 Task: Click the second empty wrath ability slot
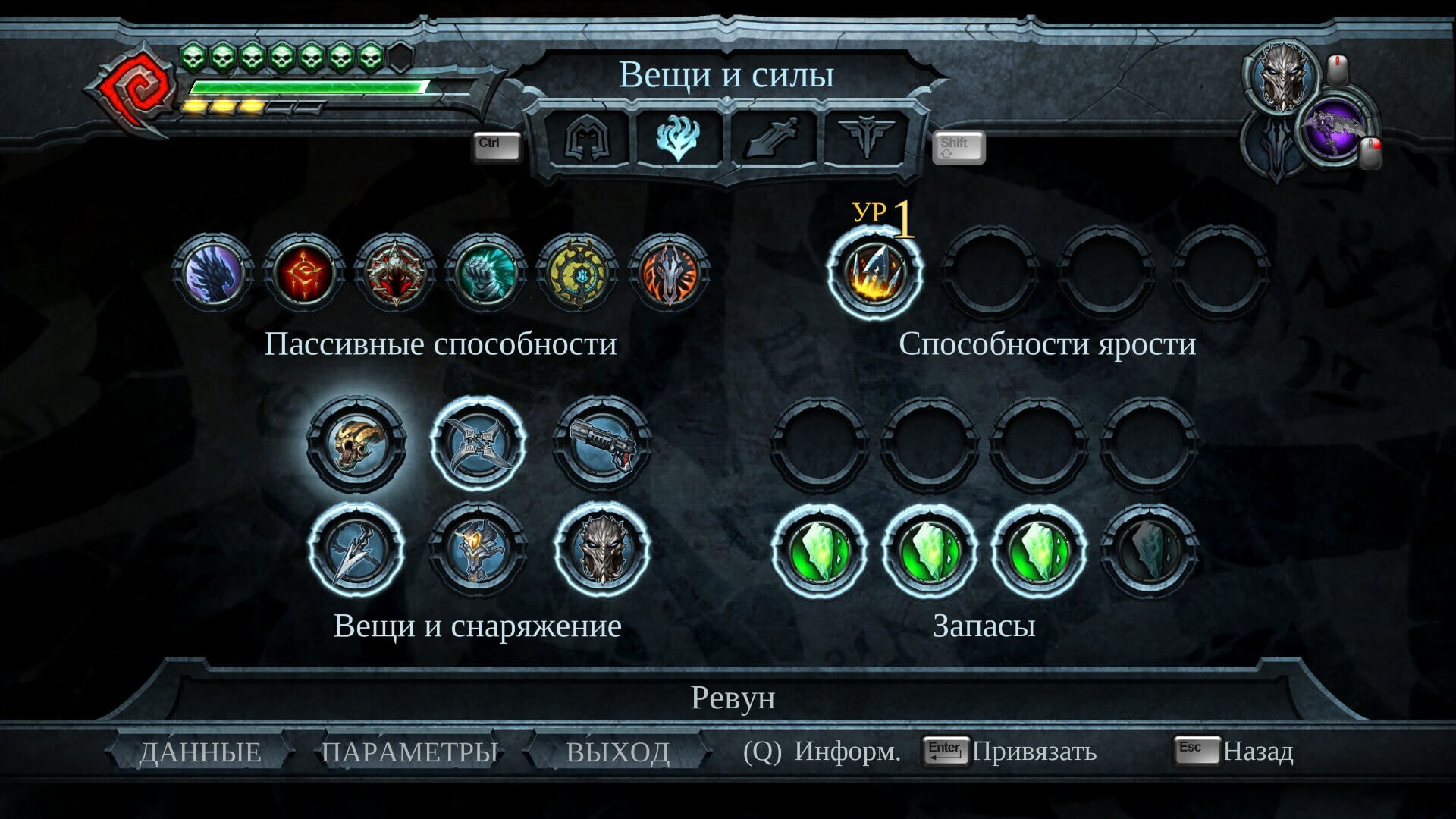tap(1105, 273)
